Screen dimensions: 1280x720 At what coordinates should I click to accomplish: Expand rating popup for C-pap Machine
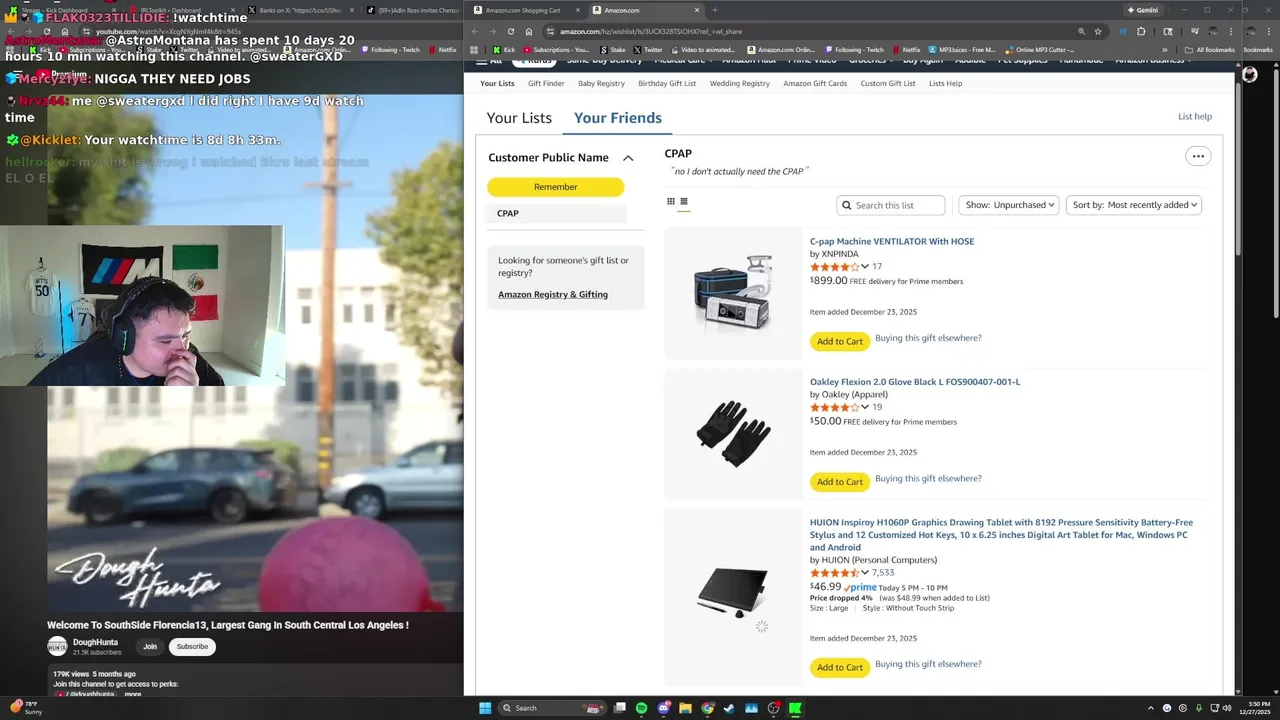point(865,267)
